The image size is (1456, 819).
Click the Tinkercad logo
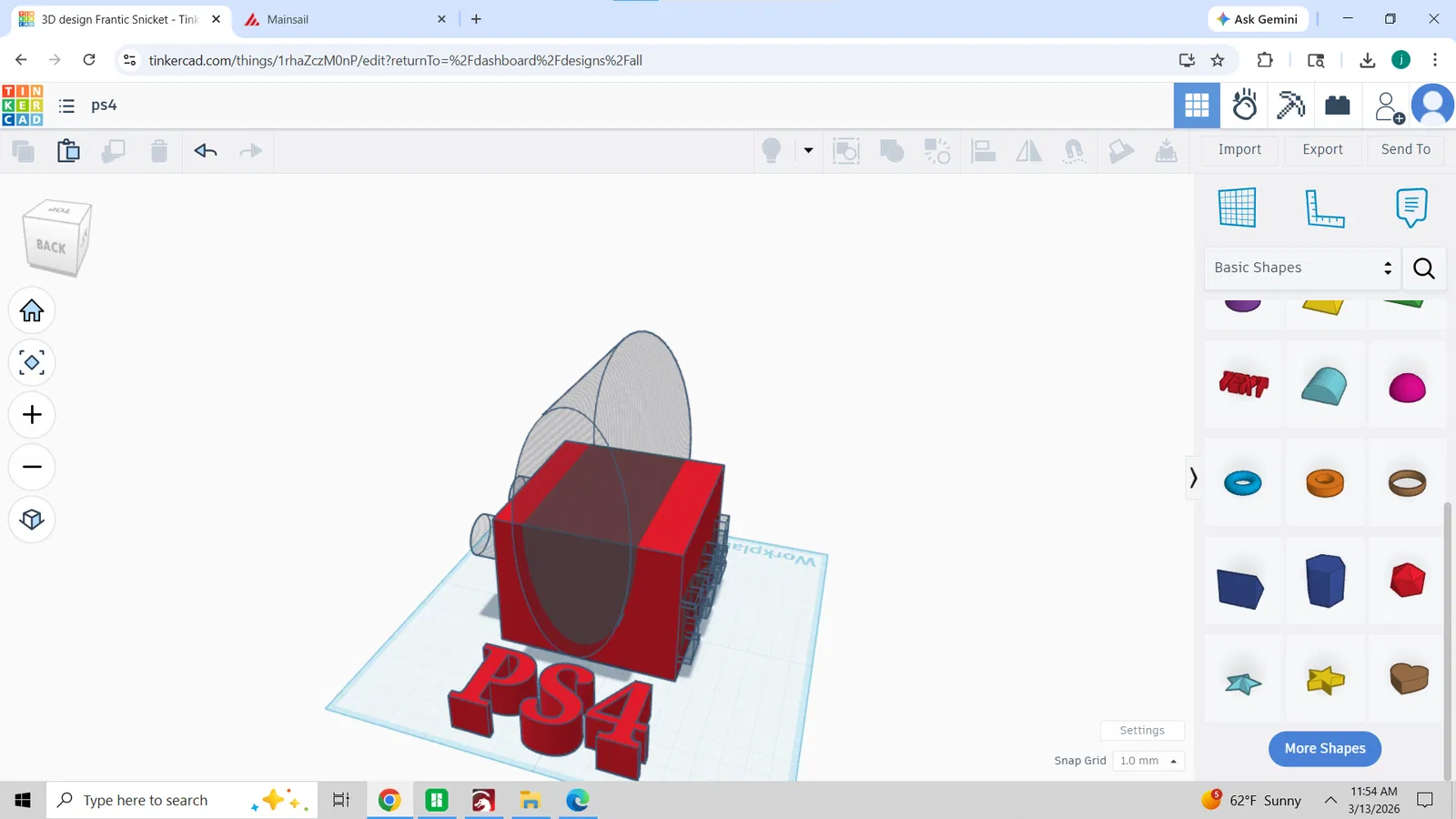23,106
